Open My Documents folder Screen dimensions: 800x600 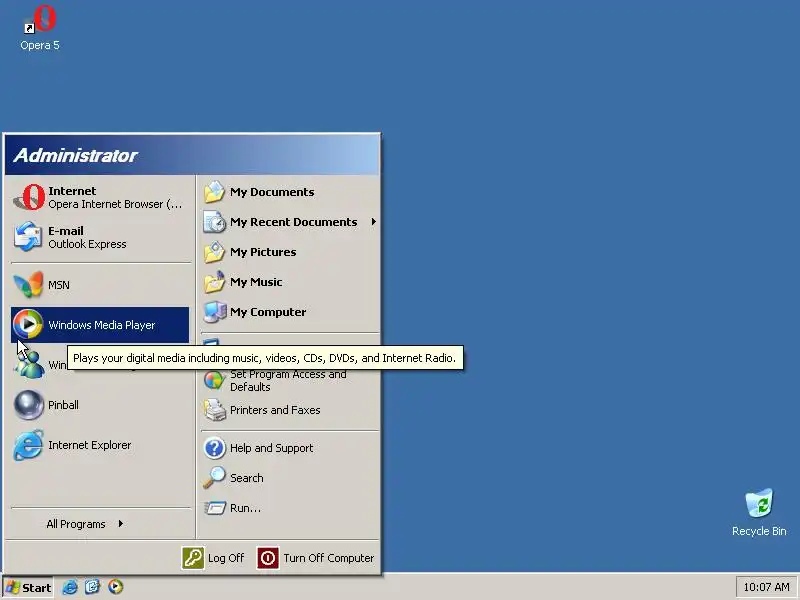point(290,192)
